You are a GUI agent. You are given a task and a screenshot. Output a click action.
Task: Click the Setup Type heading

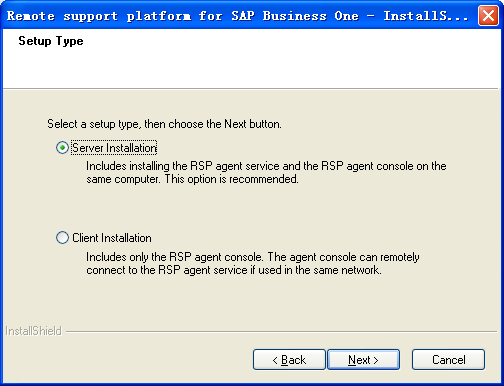pos(51,41)
